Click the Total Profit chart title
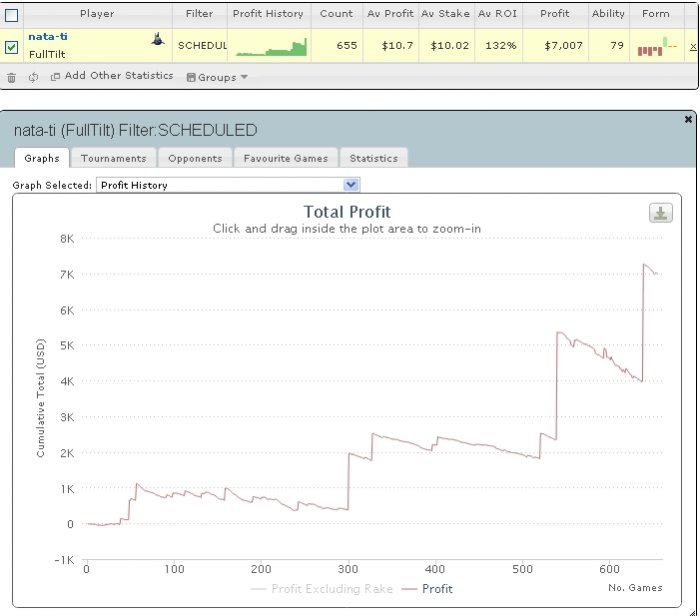The height and width of the screenshot is (616, 700). click(x=347, y=212)
